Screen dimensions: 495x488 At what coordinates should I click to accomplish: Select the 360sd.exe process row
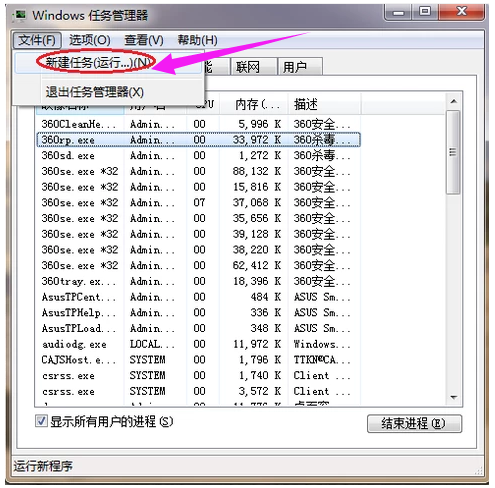pyautogui.click(x=198, y=155)
